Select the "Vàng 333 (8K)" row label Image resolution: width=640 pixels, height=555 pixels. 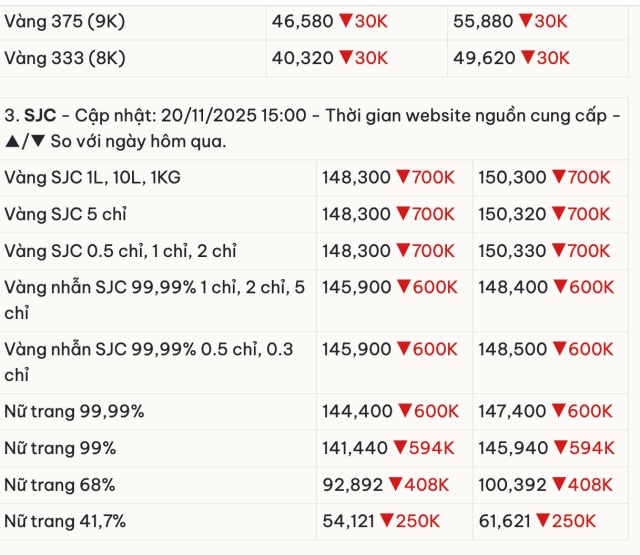coord(65,58)
